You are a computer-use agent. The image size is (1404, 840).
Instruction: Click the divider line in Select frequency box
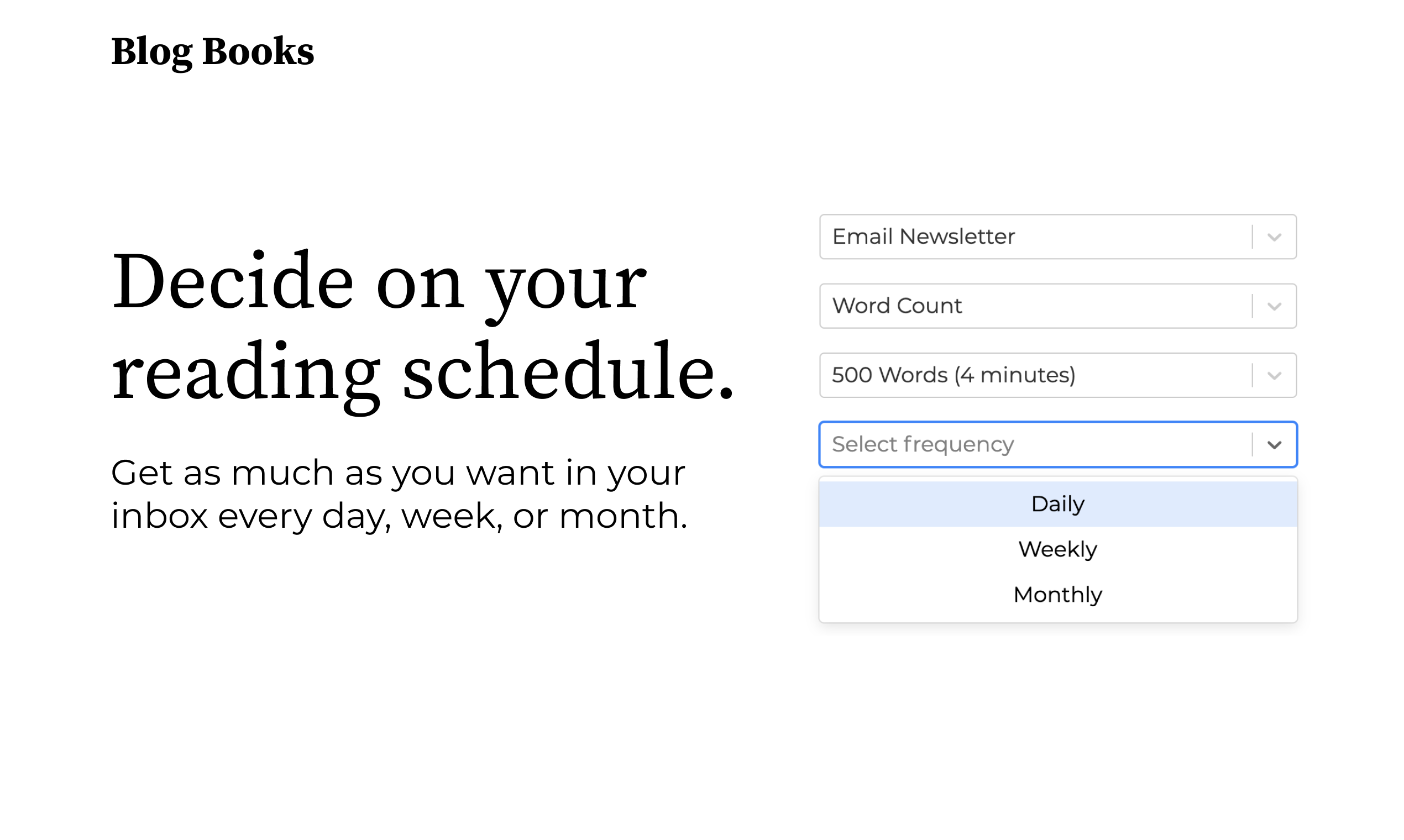click(1253, 444)
